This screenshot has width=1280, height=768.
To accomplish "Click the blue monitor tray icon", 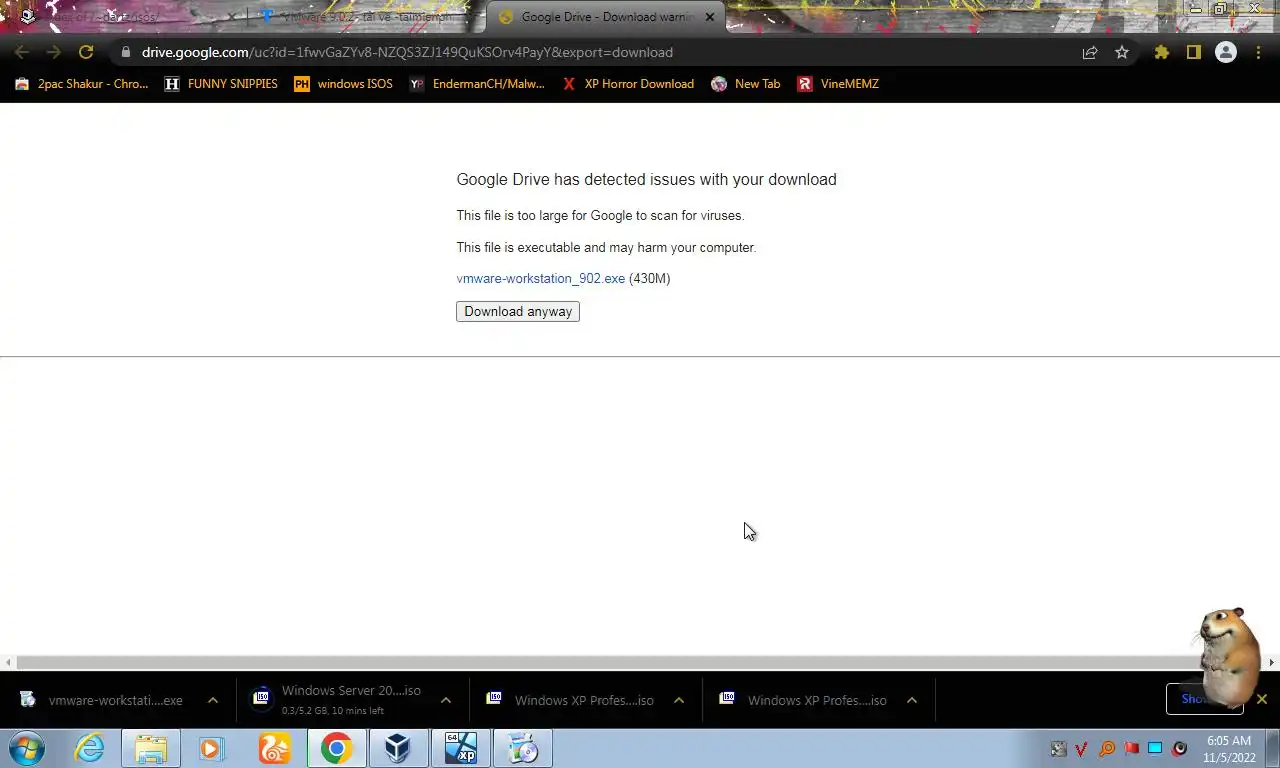I will (x=1155, y=748).
